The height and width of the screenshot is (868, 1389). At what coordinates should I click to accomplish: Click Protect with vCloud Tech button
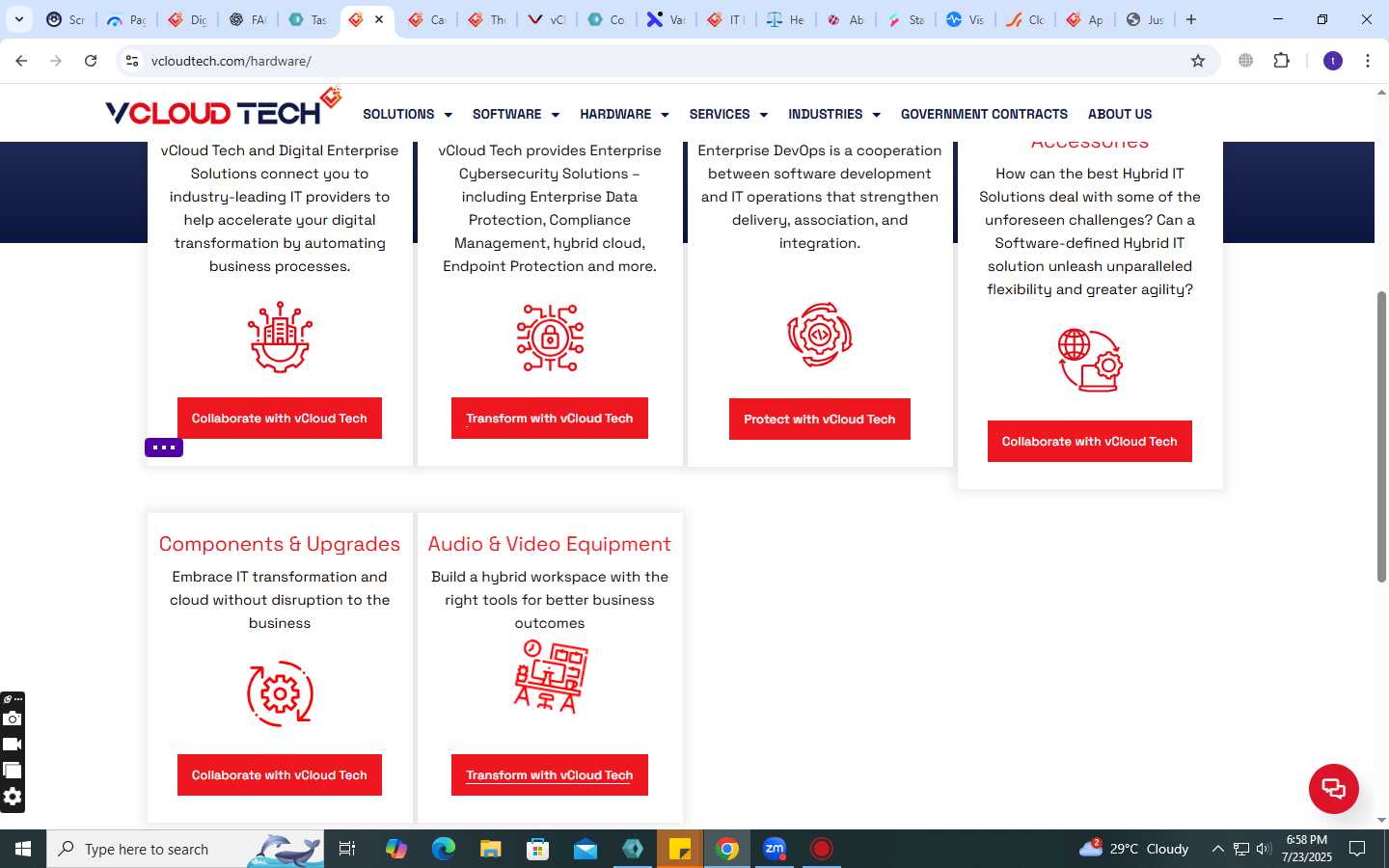[x=820, y=419]
